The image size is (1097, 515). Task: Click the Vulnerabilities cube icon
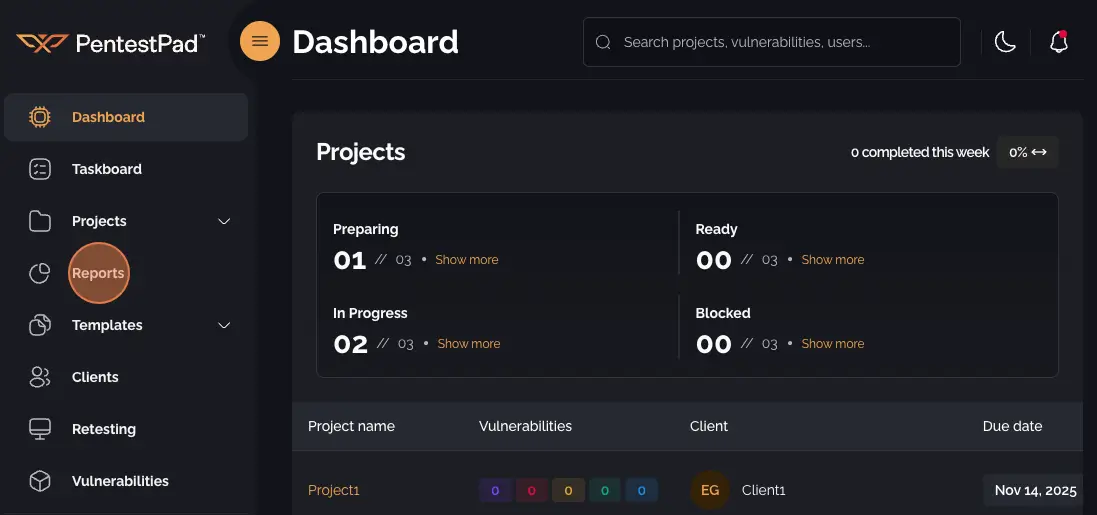[40, 481]
